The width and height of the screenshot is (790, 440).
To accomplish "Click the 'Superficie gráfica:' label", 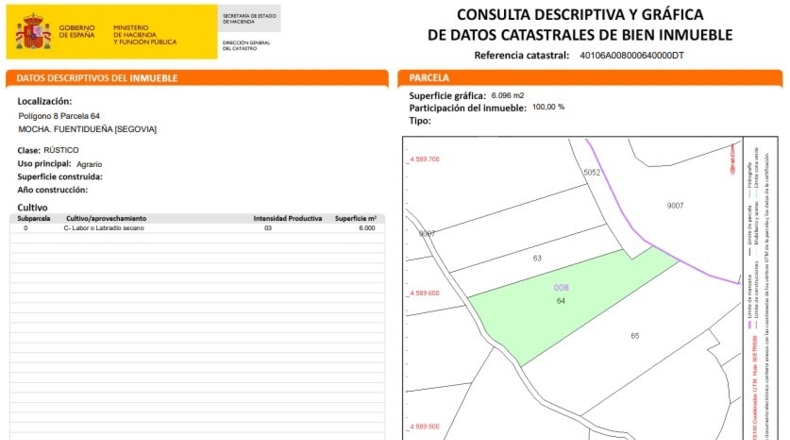I will (447, 96).
